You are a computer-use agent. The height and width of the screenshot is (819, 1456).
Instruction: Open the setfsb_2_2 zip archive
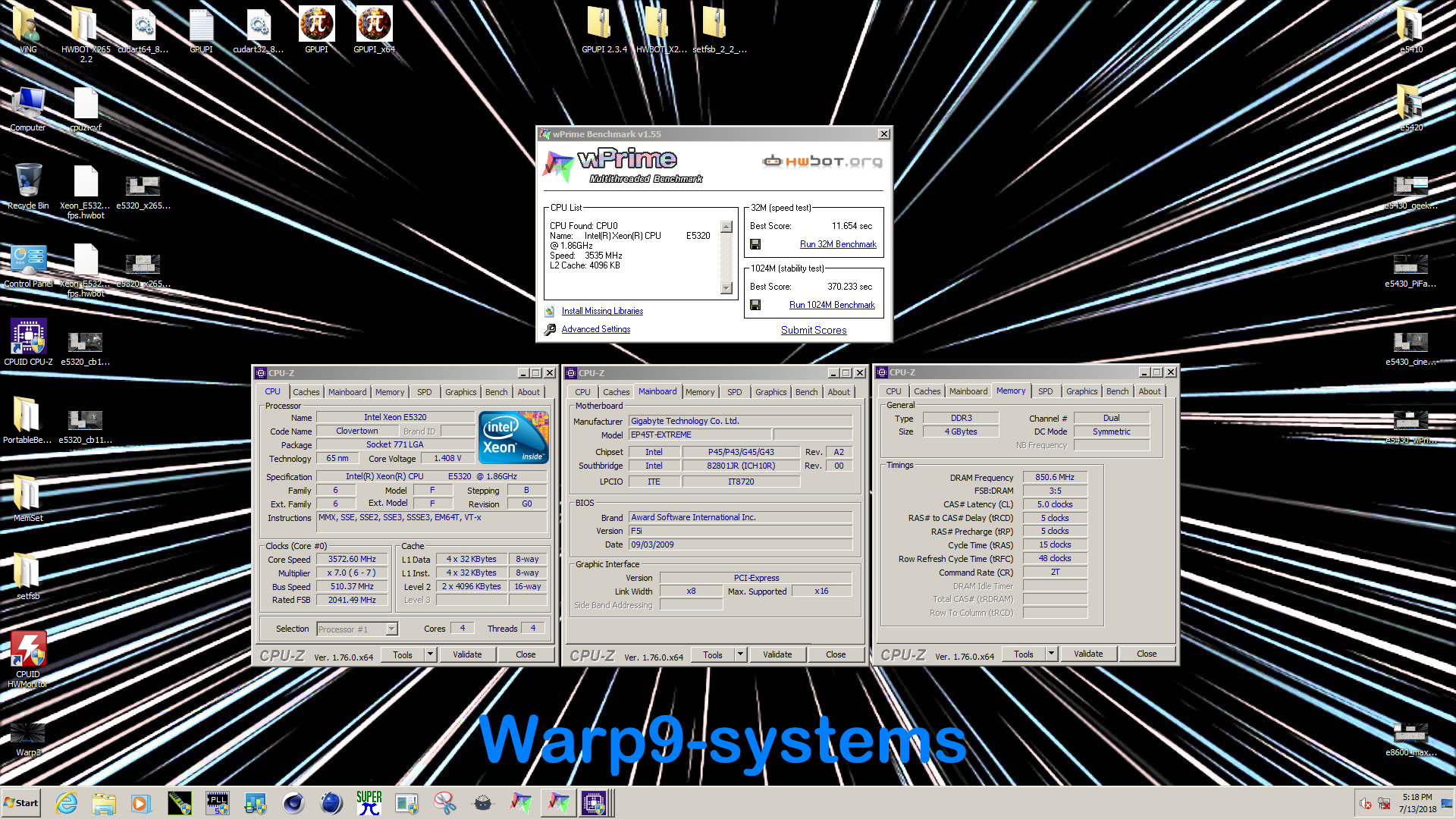[719, 30]
